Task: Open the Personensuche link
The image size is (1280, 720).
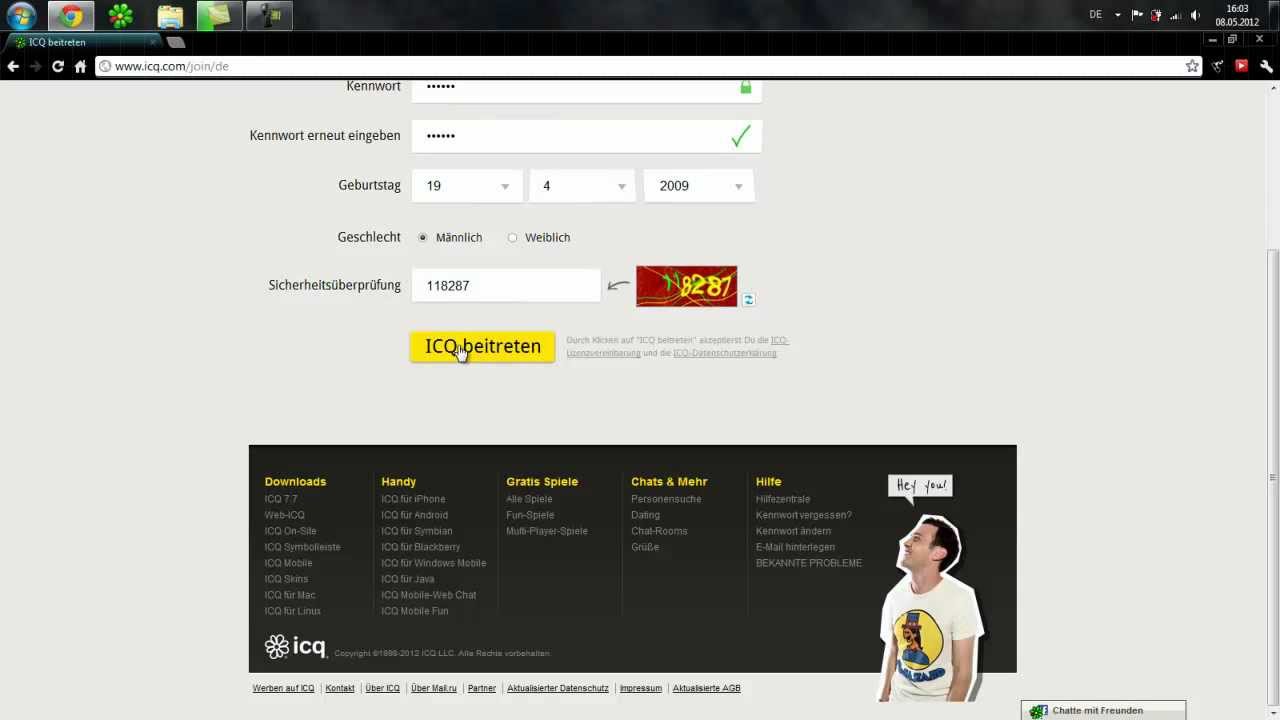Action: point(666,499)
